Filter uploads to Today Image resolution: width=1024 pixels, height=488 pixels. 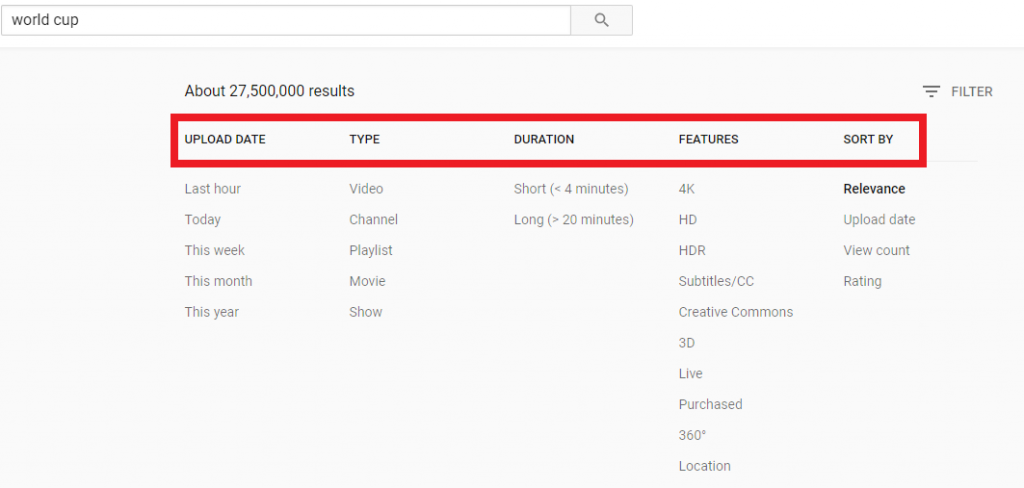(x=202, y=220)
